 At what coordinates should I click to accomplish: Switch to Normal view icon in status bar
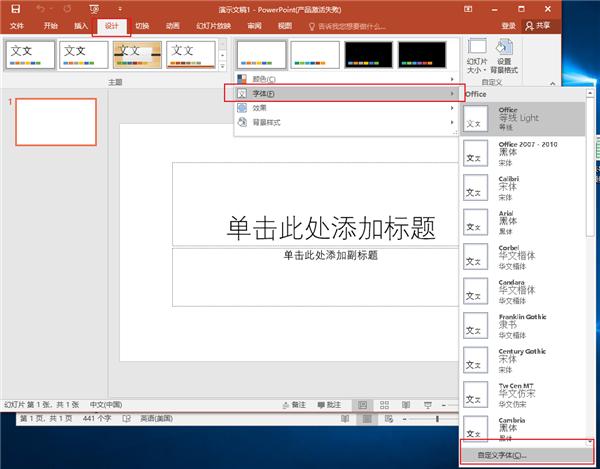click(x=362, y=405)
